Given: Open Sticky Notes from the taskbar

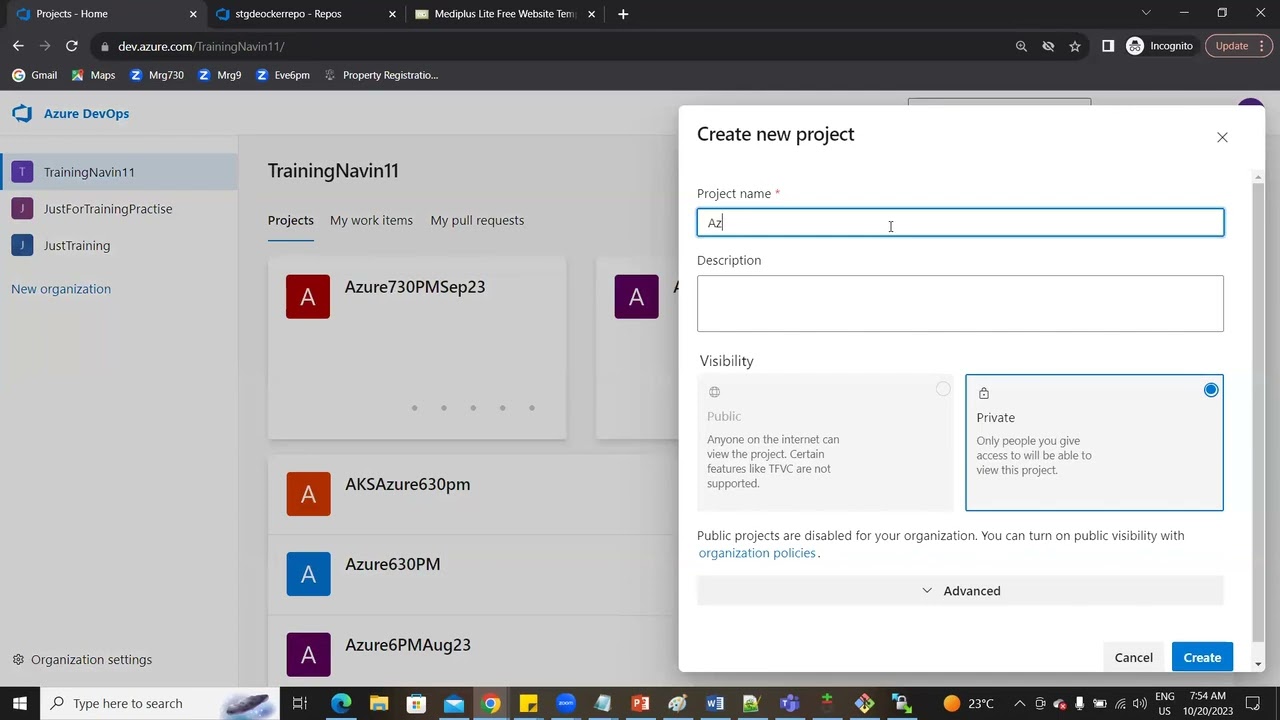Looking at the screenshot, I should pos(528,703).
